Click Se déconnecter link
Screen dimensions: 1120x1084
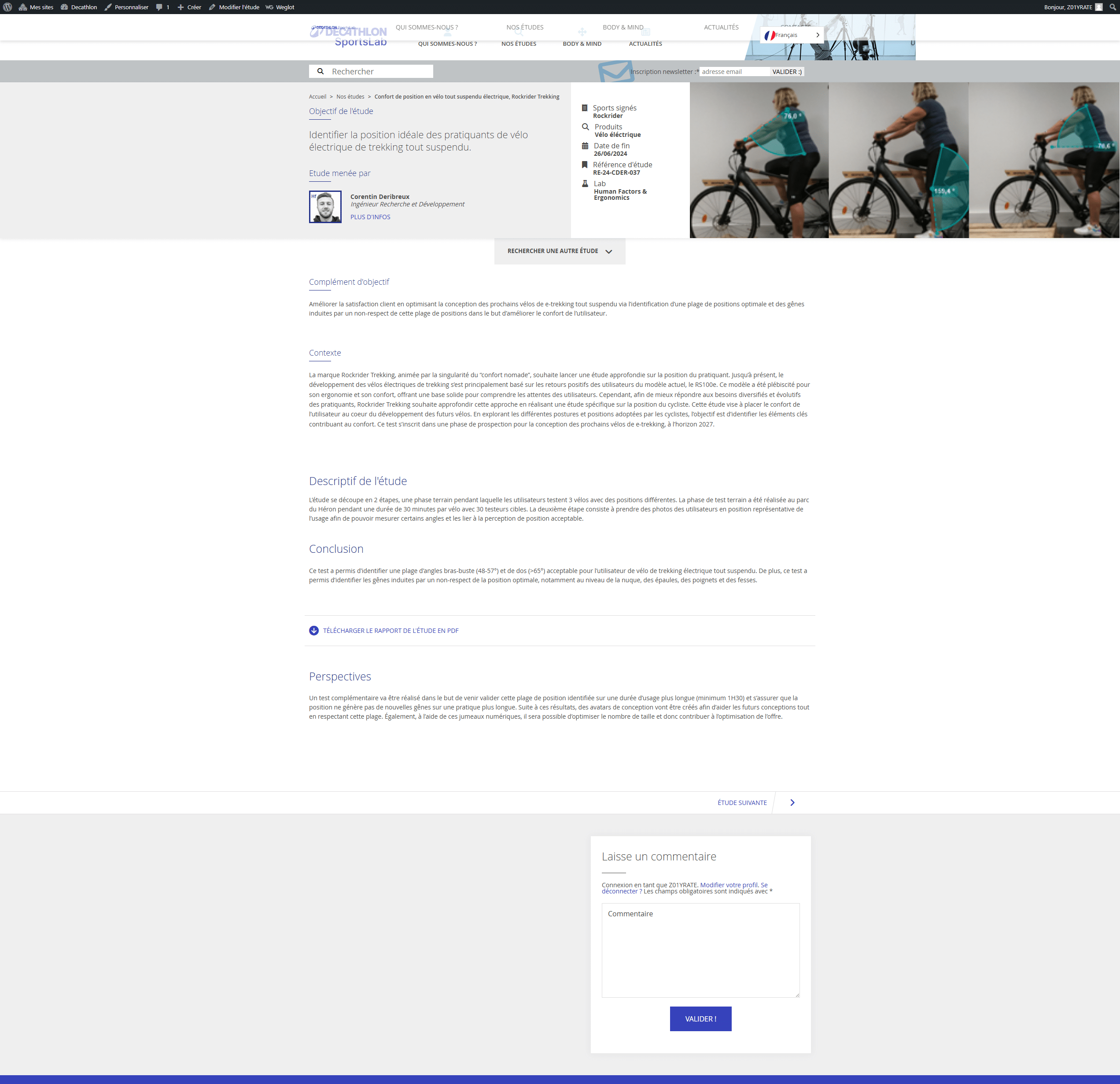click(x=619, y=891)
